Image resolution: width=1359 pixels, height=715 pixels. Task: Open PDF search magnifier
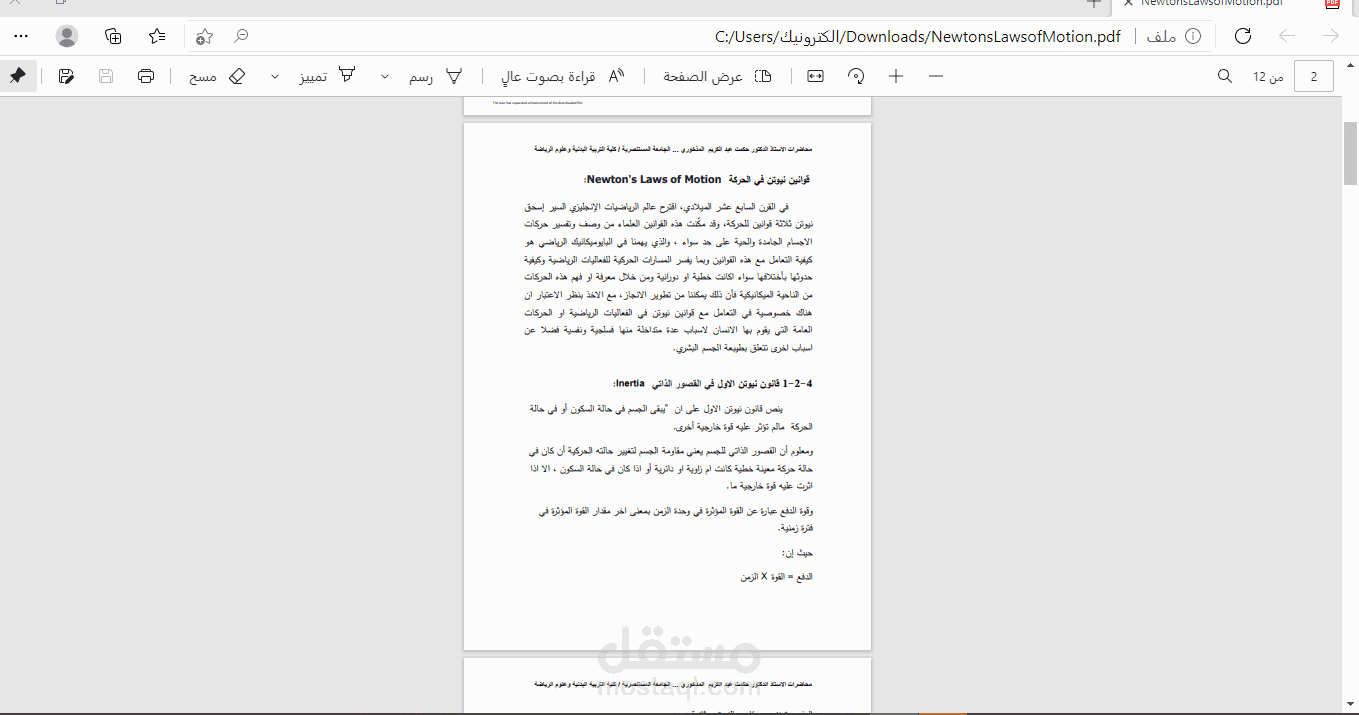coord(1225,76)
